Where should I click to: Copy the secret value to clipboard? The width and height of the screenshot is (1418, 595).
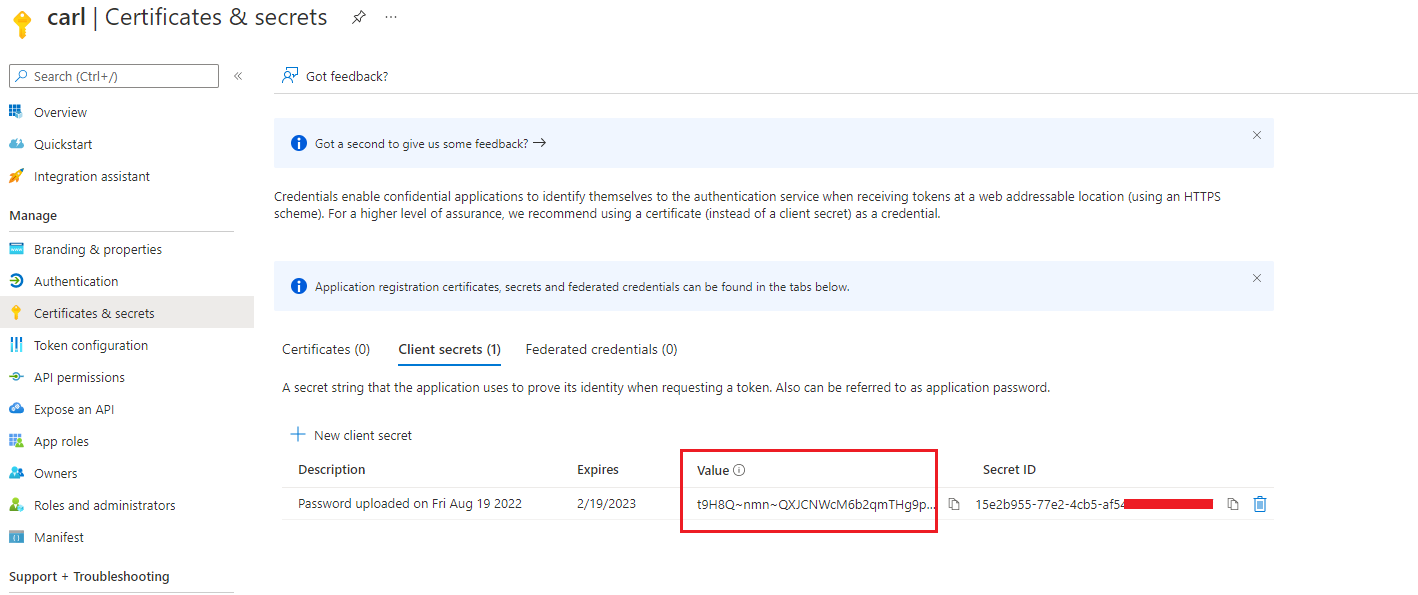click(x=954, y=504)
